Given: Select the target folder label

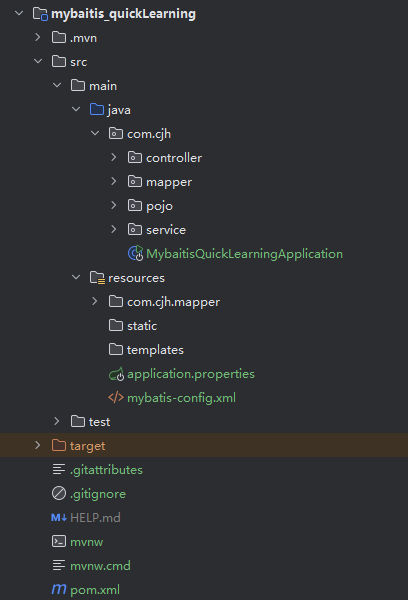Looking at the screenshot, I should (x=87, y=446).
